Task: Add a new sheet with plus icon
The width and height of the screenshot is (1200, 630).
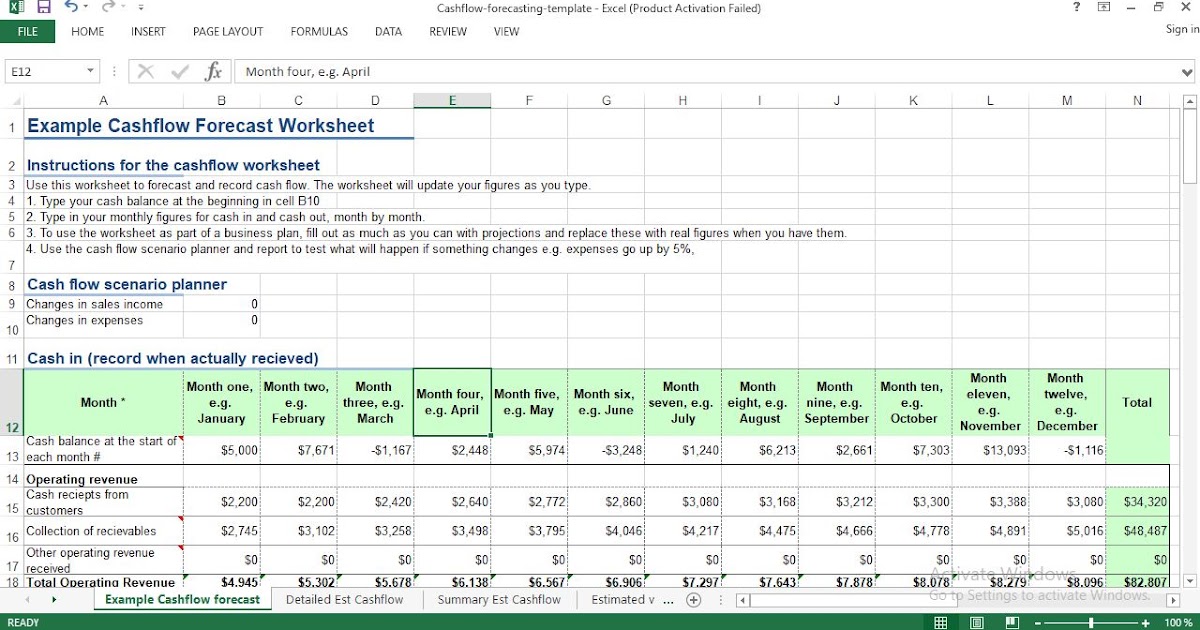Action: click(694, 600)
